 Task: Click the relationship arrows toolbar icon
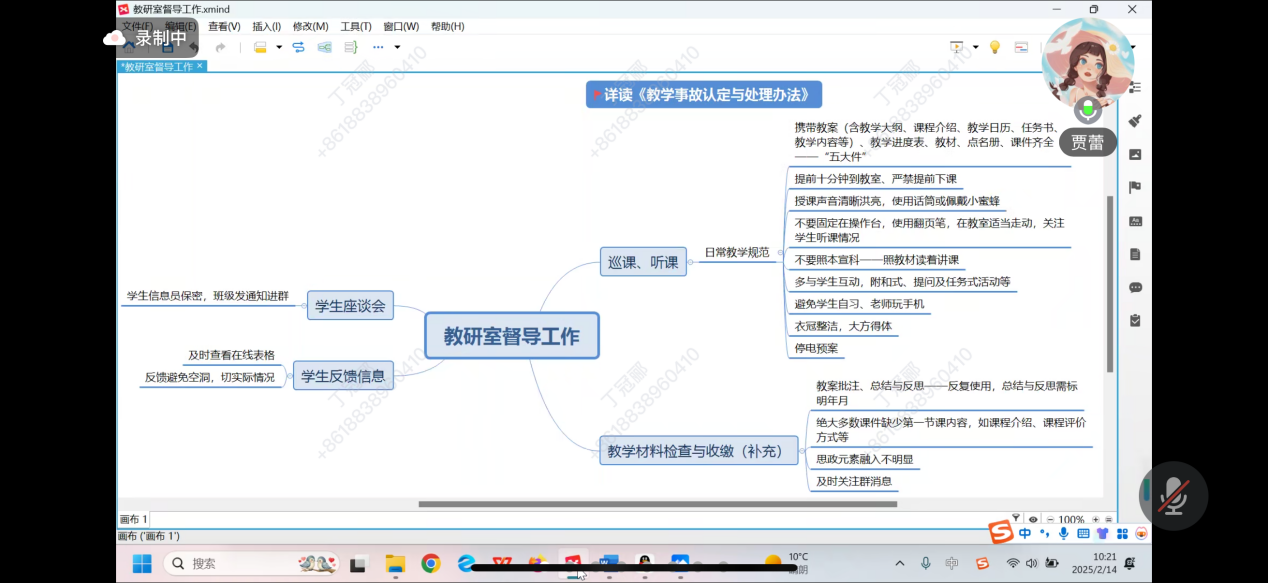pyautogui.click(x=298, y=47)
